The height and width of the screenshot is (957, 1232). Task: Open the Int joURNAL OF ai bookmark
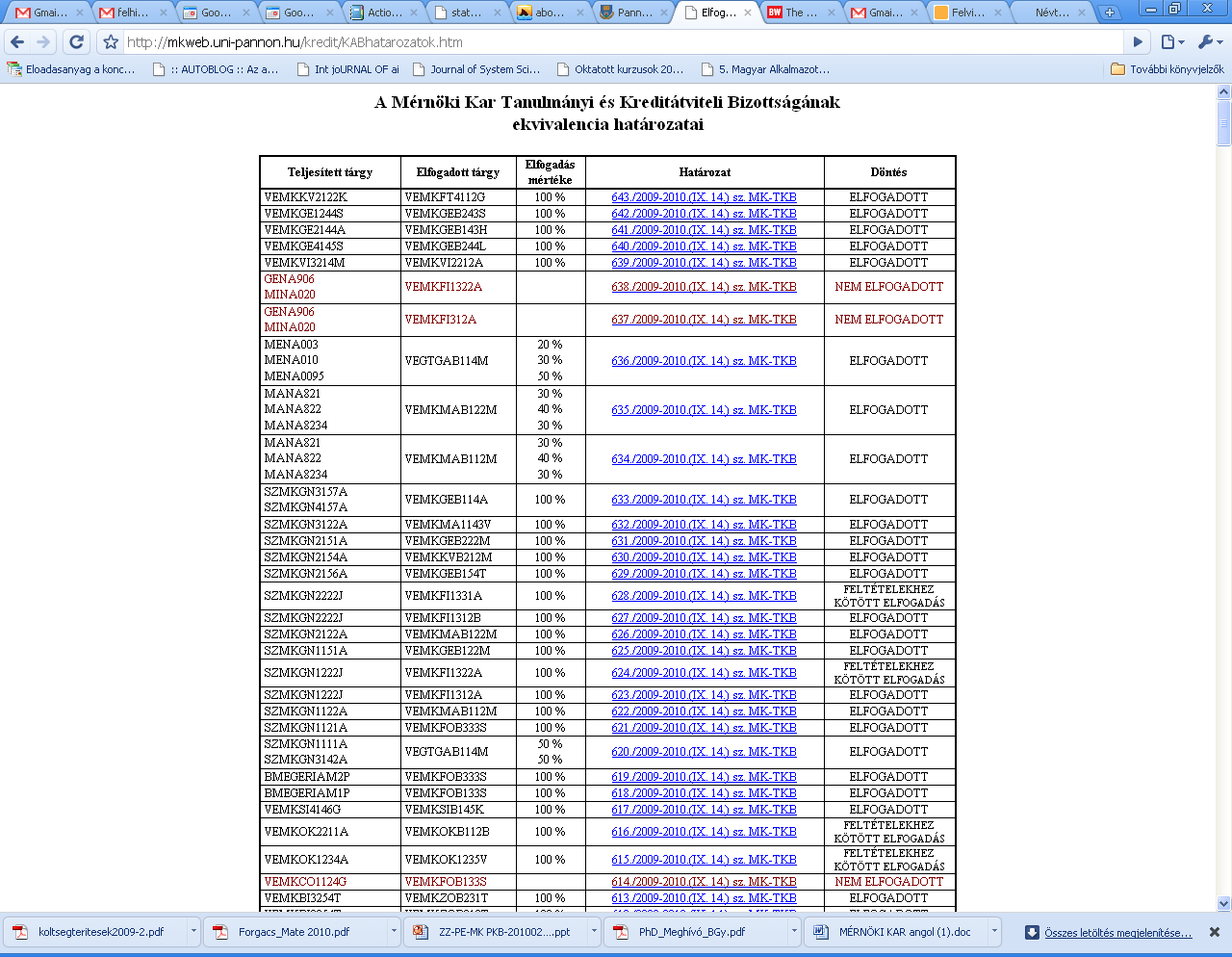click(347, 69)
